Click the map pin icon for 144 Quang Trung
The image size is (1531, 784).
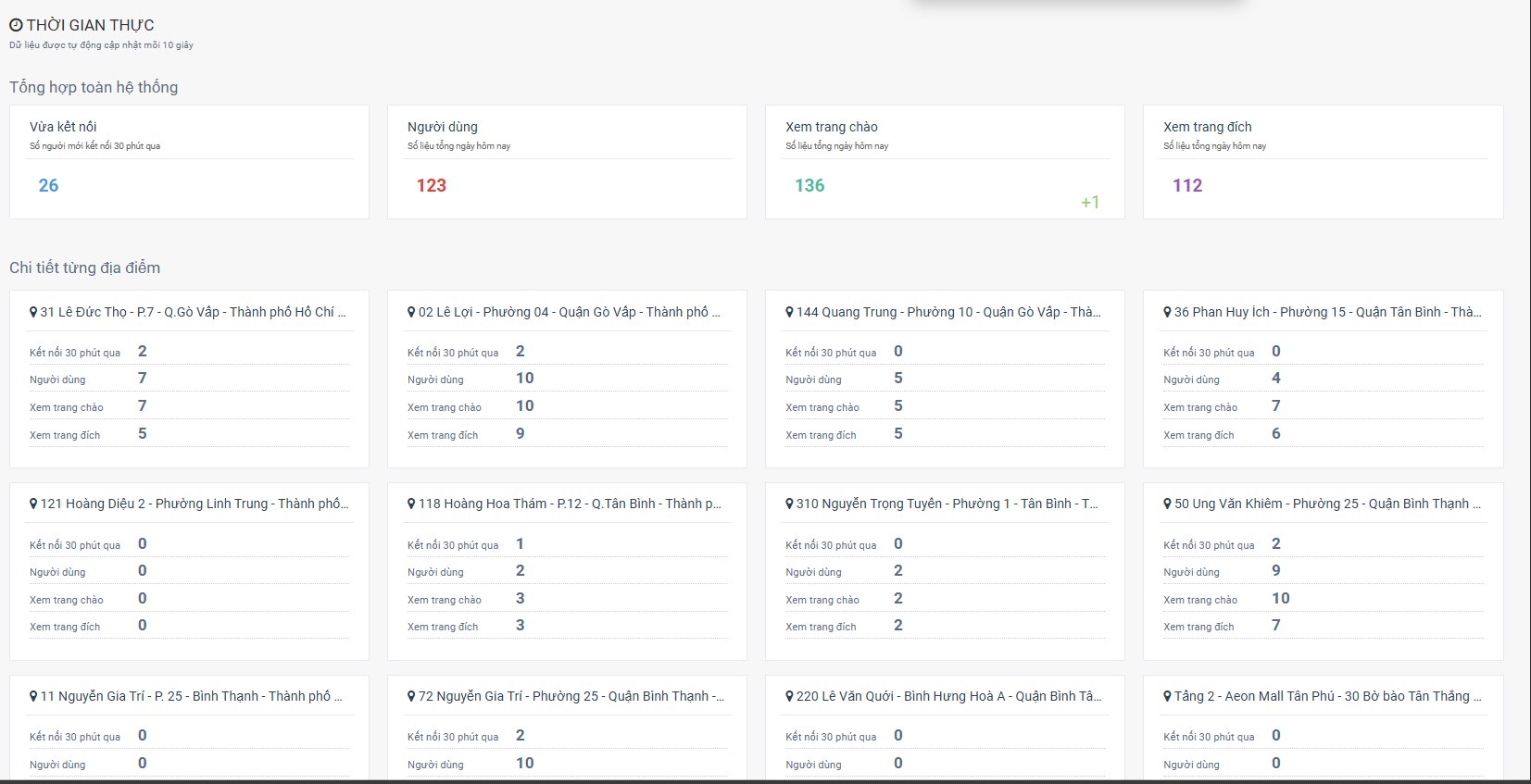[789, 312]
